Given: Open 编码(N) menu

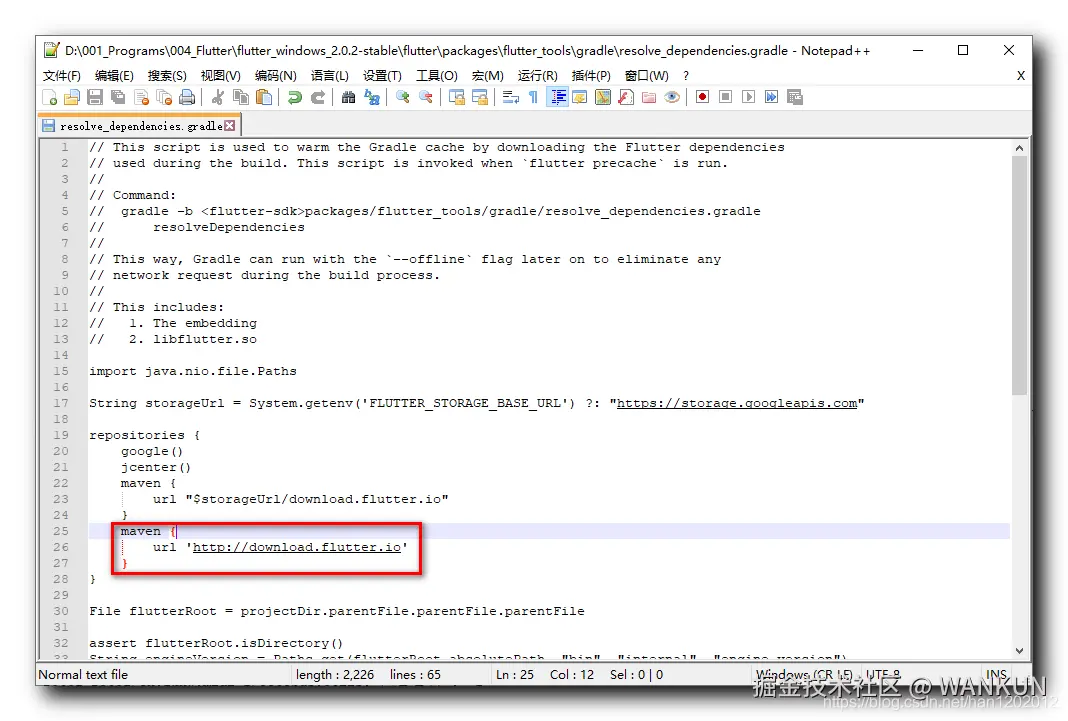Looking at the screenshot, I should coord(276,76).
